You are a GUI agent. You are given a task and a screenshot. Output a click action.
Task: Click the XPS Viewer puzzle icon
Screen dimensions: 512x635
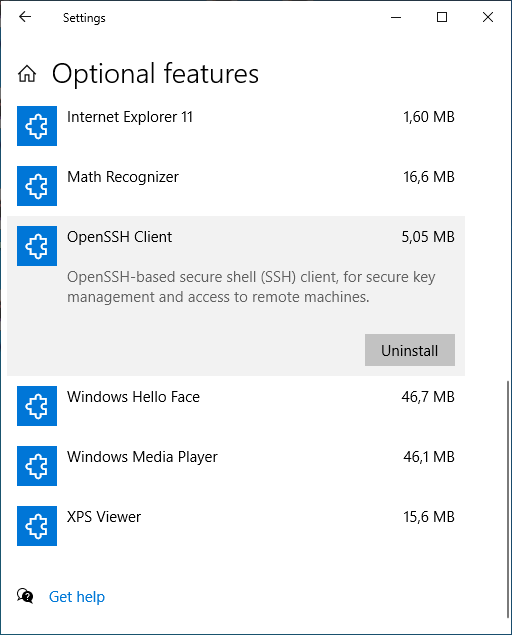[37, 526]
